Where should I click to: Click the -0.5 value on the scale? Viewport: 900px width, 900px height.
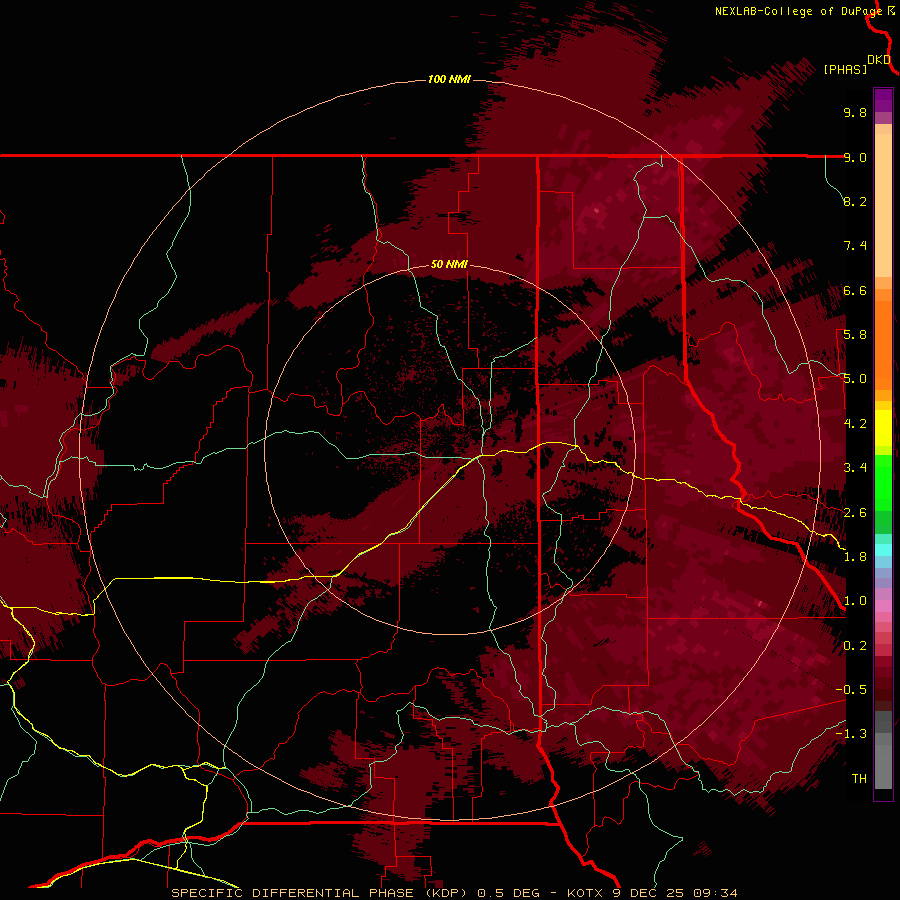851,690
